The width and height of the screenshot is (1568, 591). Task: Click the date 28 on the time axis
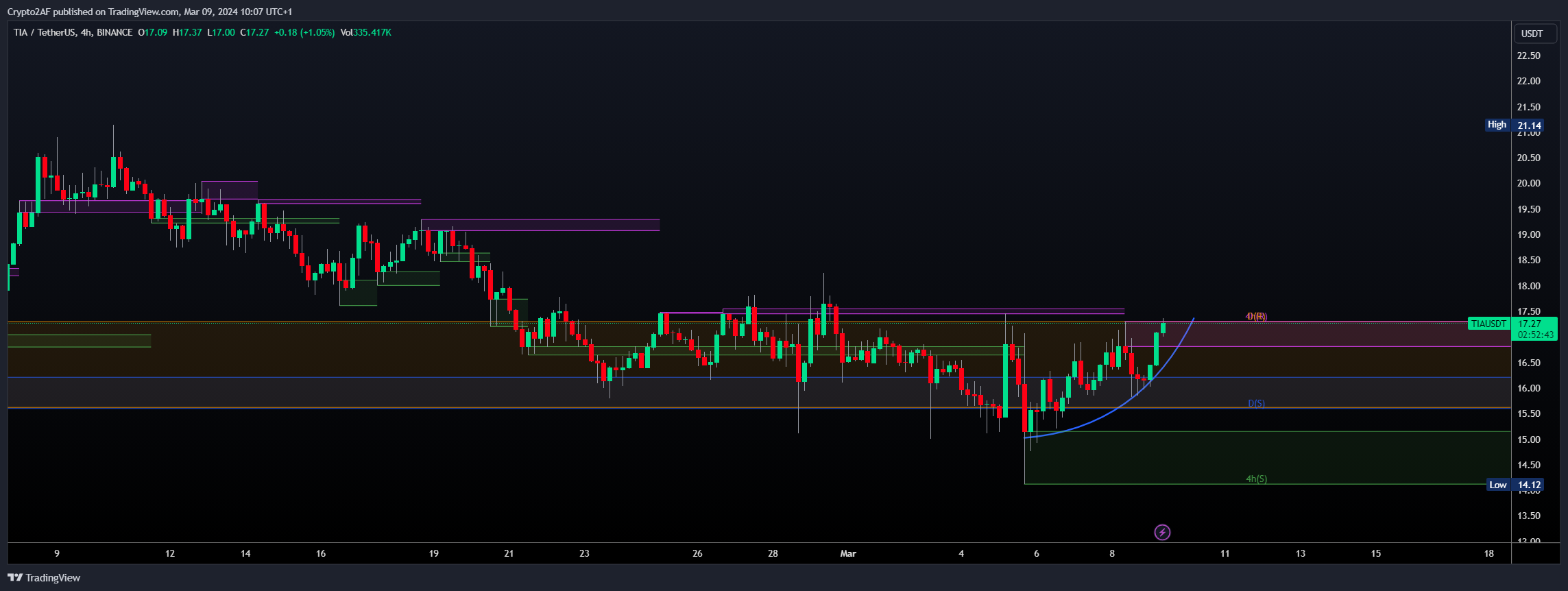(773, 553)
